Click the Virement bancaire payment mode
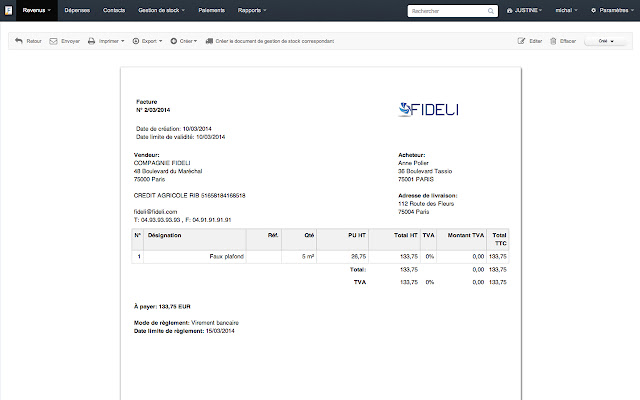Screen dimensions: 640x400 point(215,323)
